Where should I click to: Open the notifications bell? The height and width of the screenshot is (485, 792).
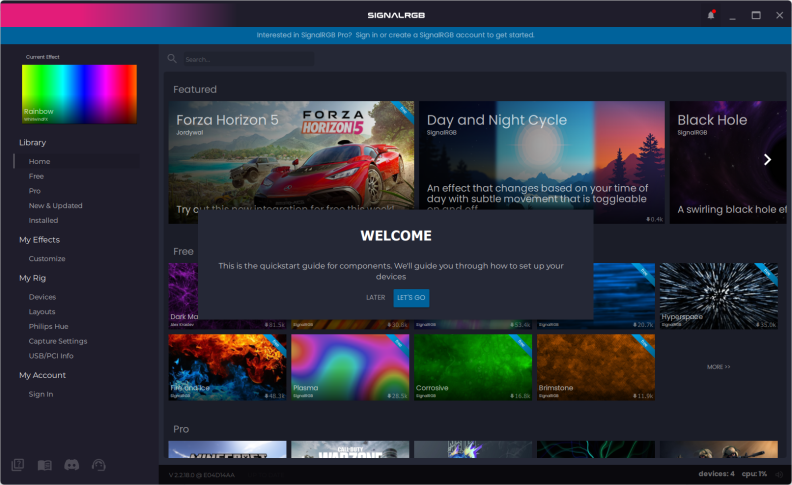point(711,15)
